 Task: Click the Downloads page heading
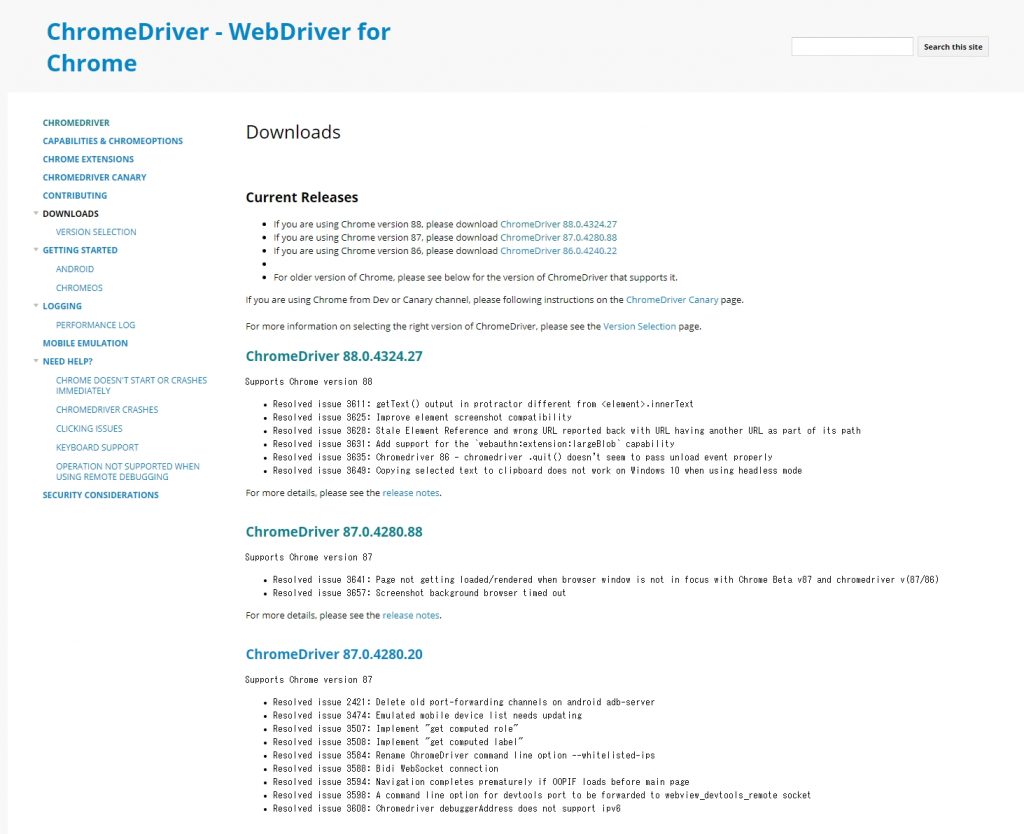293,133
